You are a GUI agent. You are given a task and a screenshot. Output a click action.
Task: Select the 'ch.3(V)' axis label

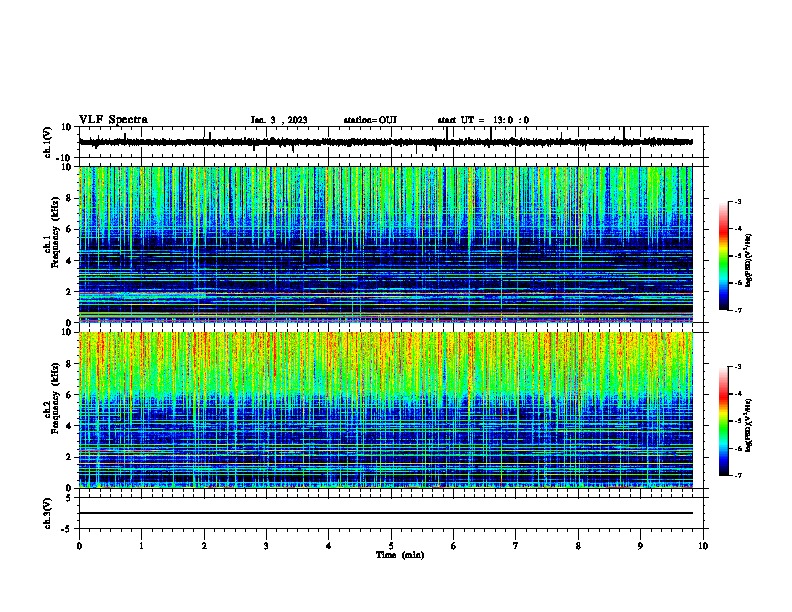(x=48, y=513)
